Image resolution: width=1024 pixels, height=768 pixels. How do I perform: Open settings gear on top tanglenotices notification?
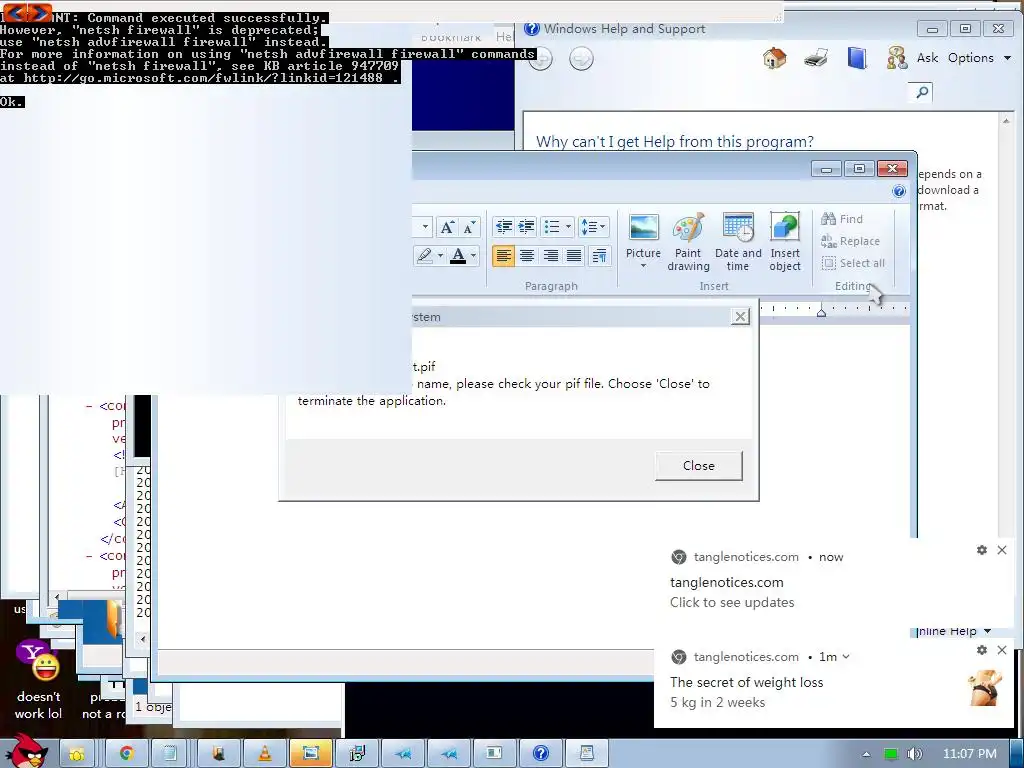click(x=982, y=550)
